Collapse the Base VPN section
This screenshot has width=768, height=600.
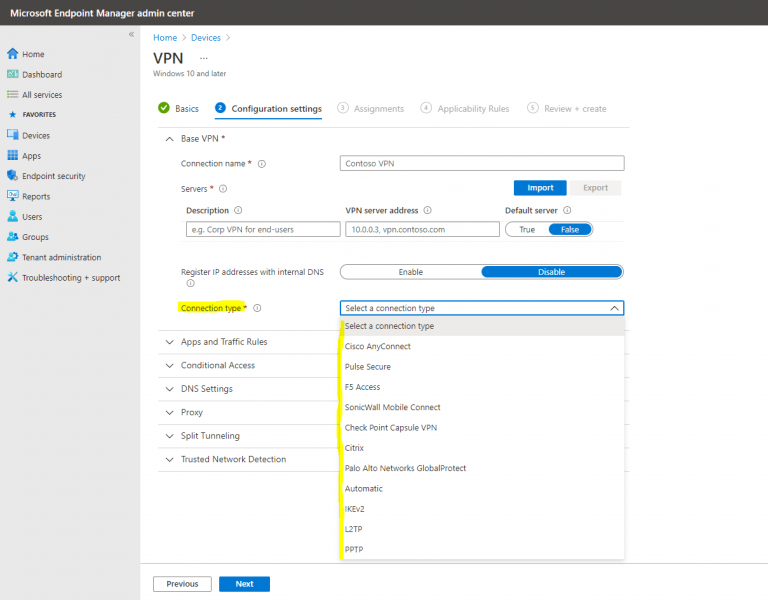[x=169, y=139]
